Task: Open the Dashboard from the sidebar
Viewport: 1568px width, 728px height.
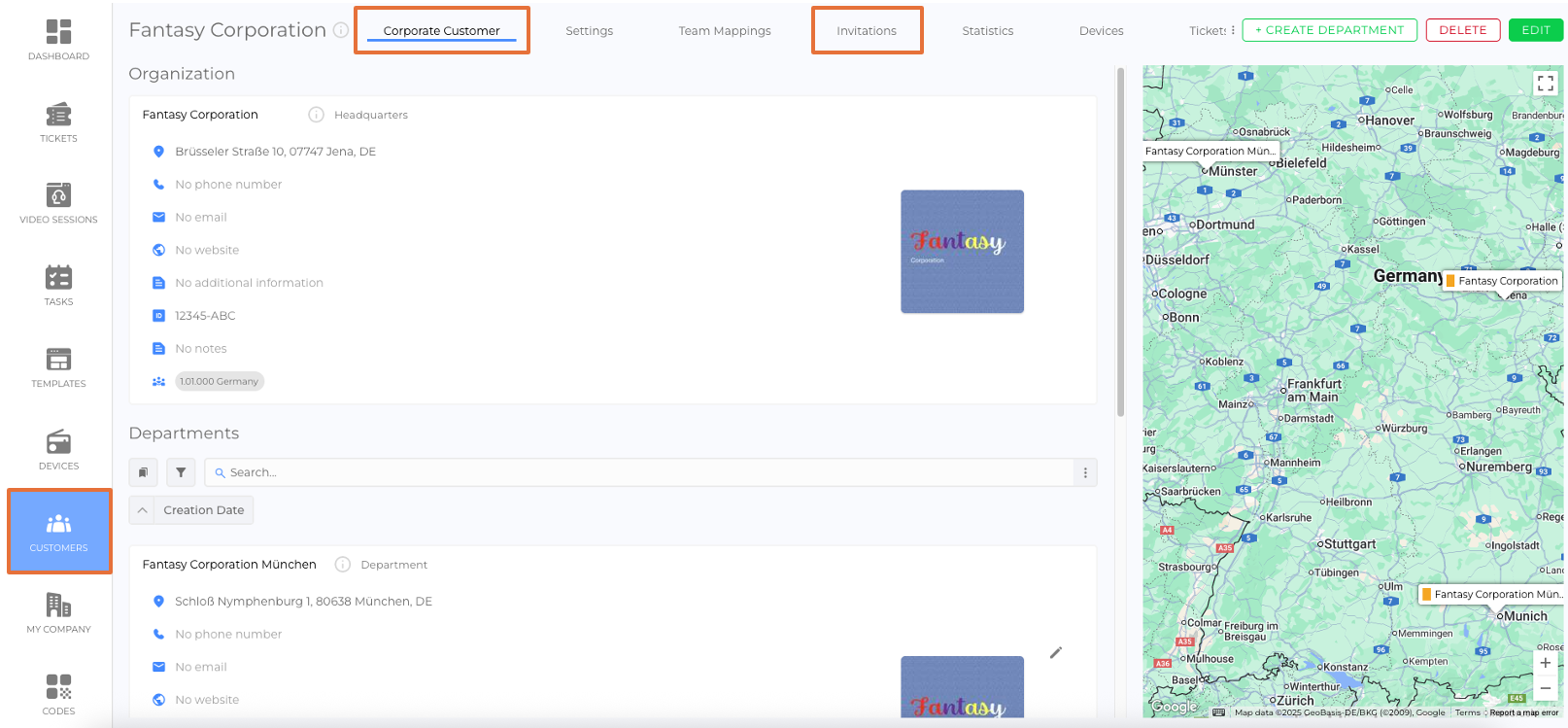Action: tap(58, 41)
